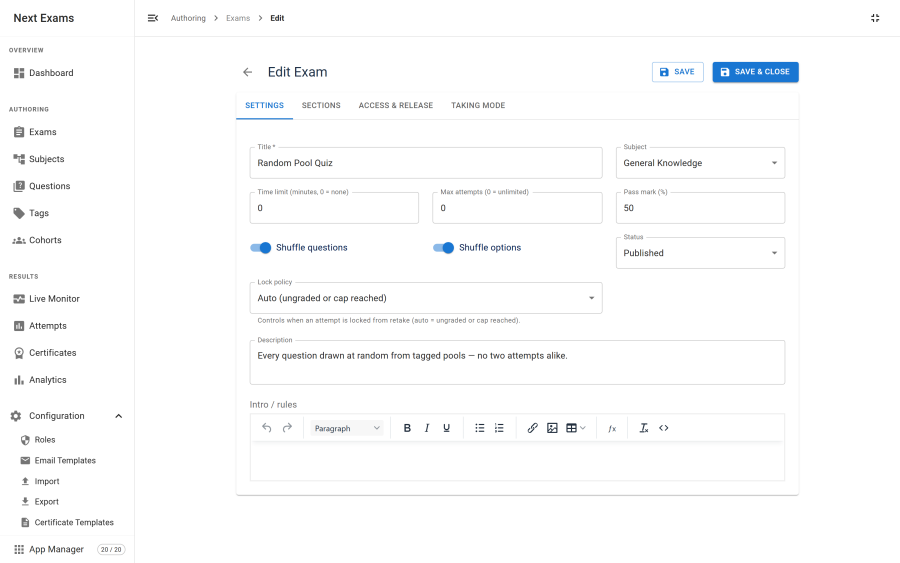This screenshot has width=900, height=563.
Task: Open Dashboard from the sidebar
Action: coord(67,73)
